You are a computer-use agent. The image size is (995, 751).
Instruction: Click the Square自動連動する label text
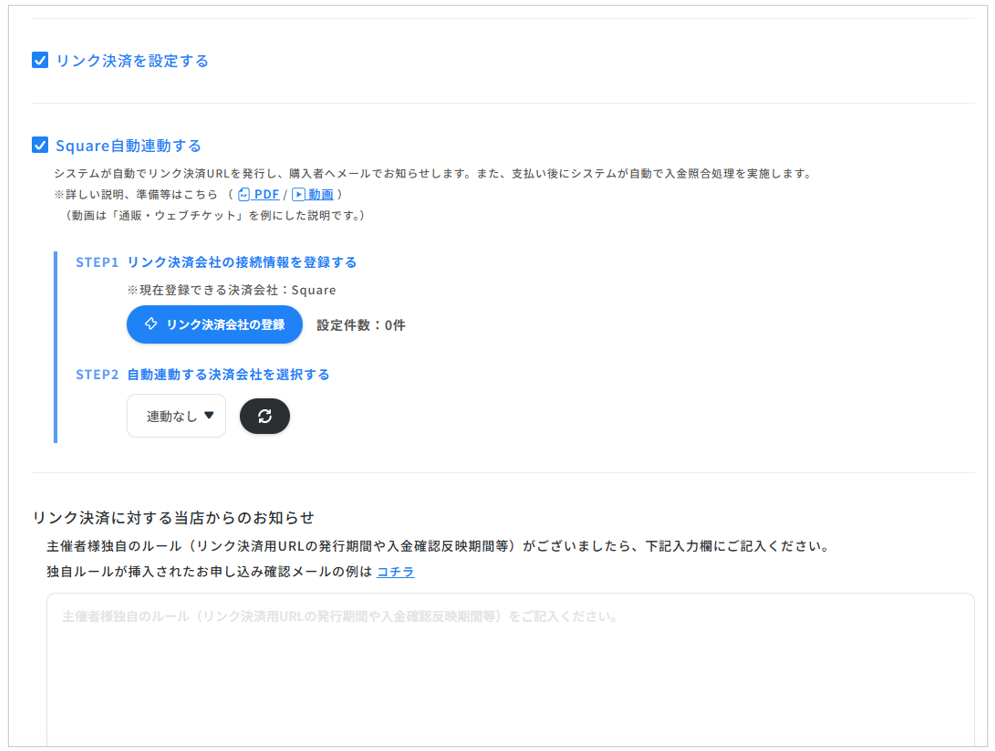[x=128, y=146]
